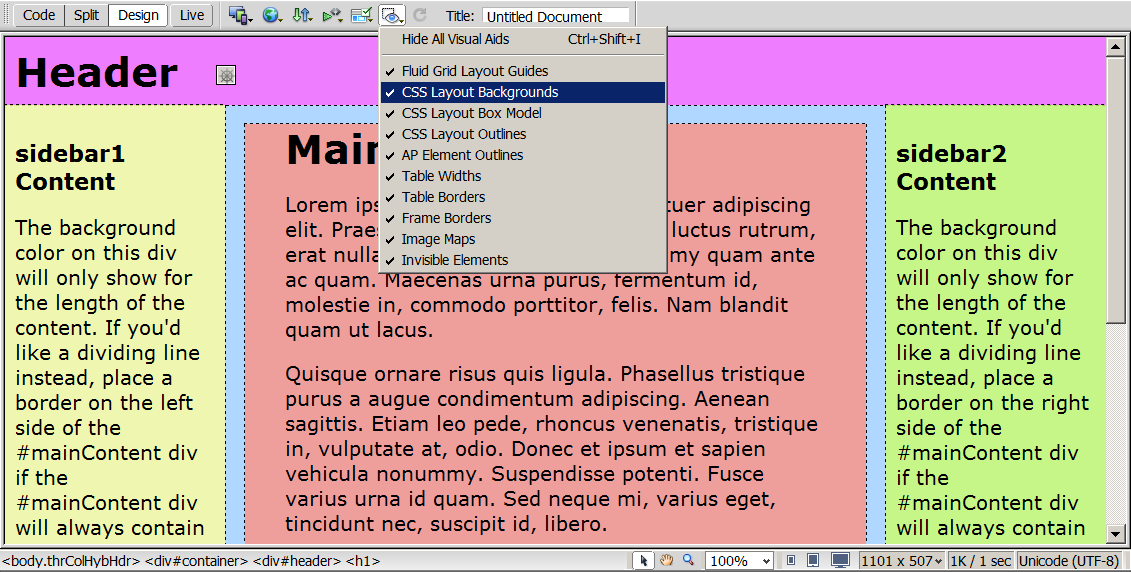Toggle Frame Borders visual aid
Image resolution: width=1131 pixels, height=572 pixels.
click(522, 217)
